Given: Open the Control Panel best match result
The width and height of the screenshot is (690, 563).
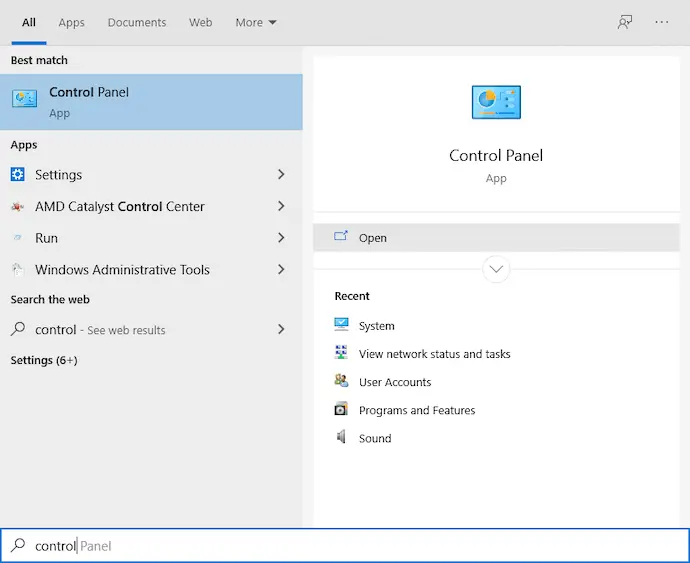Looking at the screenshot, I should pyautogui.click(x=151, y=102).
